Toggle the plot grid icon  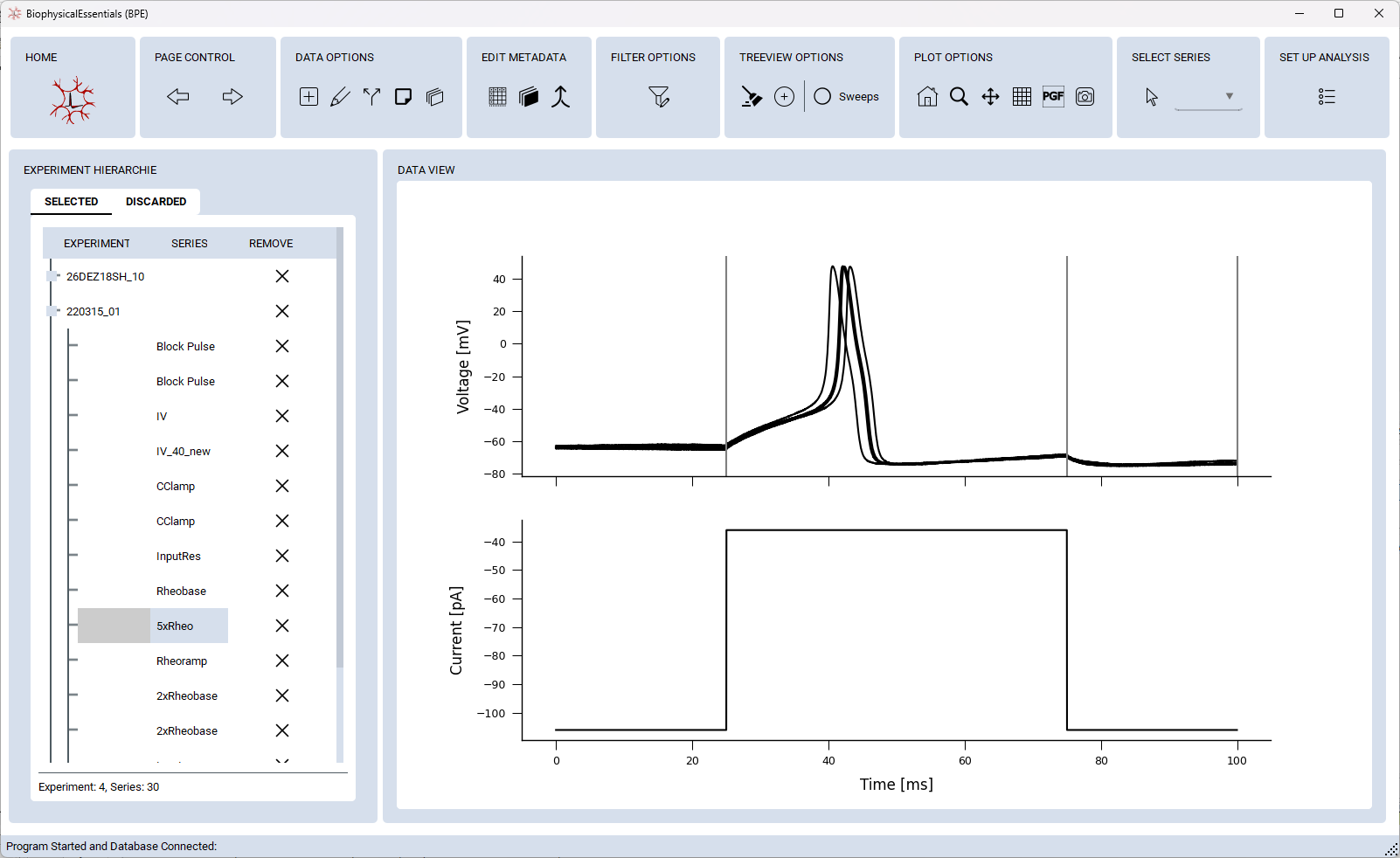point(1022,97)
